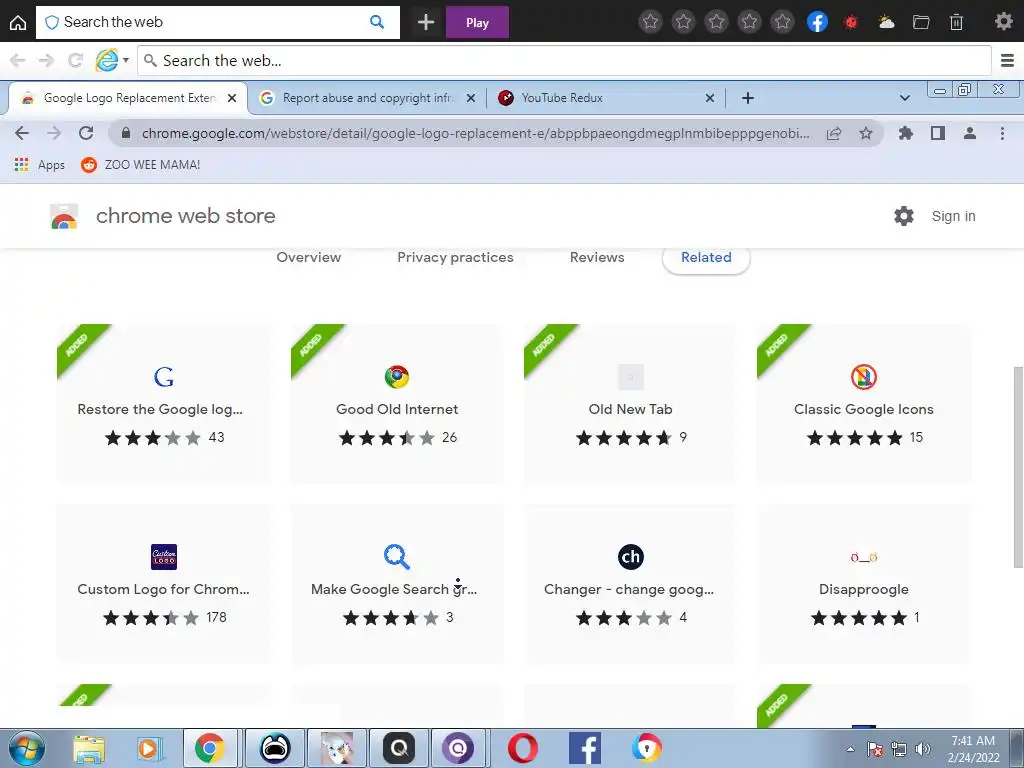Open the hamburger menu beside the address field

tap(1008, 61)
